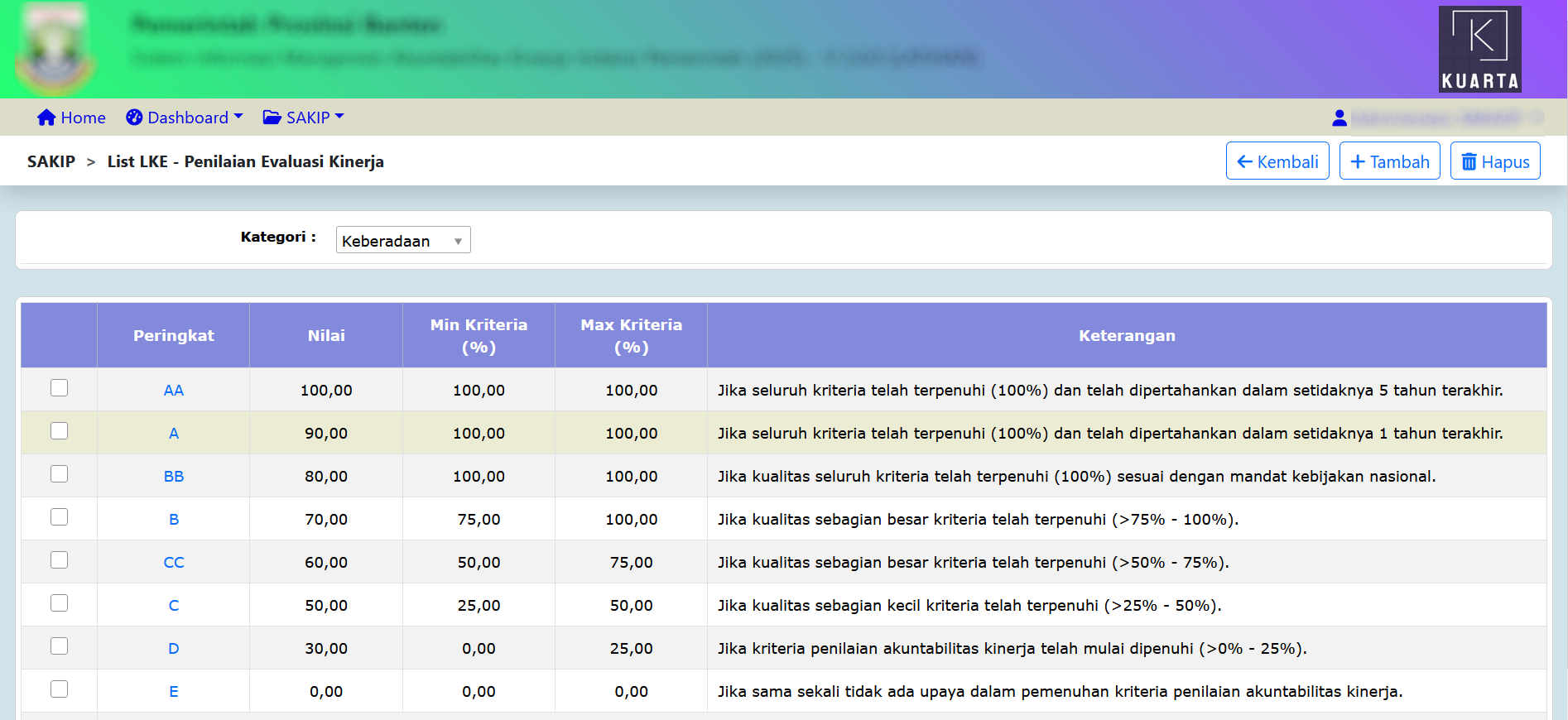Click the Nilai value 90,00
The image size is (1568, 720).
pos(326,434)
